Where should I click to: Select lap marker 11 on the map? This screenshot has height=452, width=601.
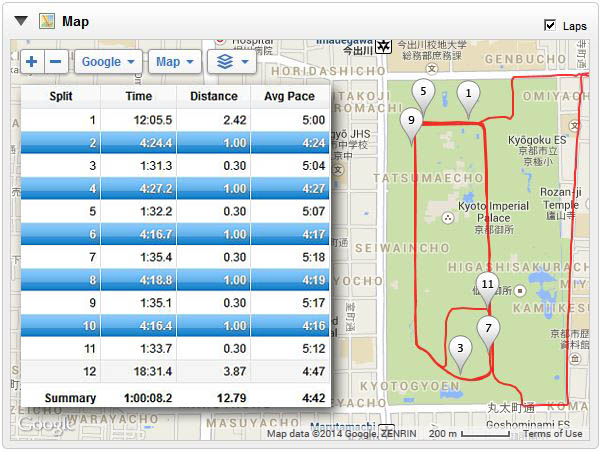487,289
